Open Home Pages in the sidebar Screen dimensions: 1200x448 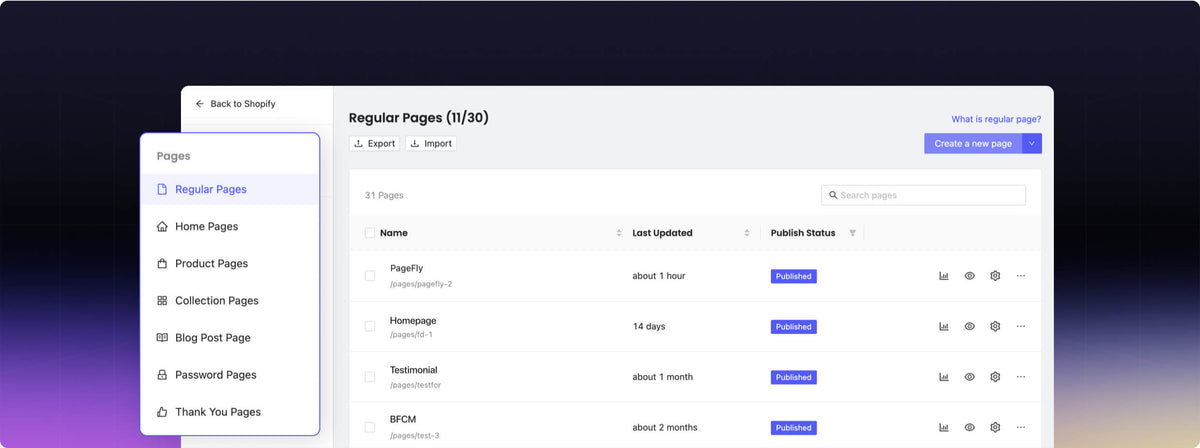point(206,227)
